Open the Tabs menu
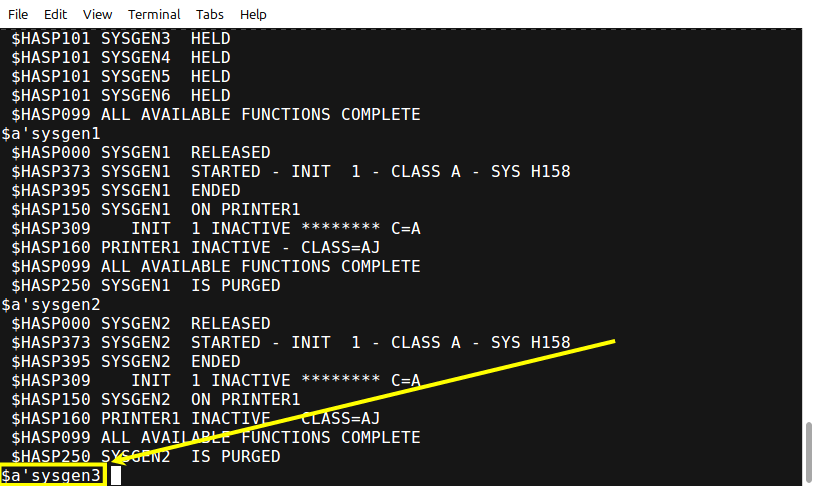This screenshot has height=486, width=815. coord(209,15)
